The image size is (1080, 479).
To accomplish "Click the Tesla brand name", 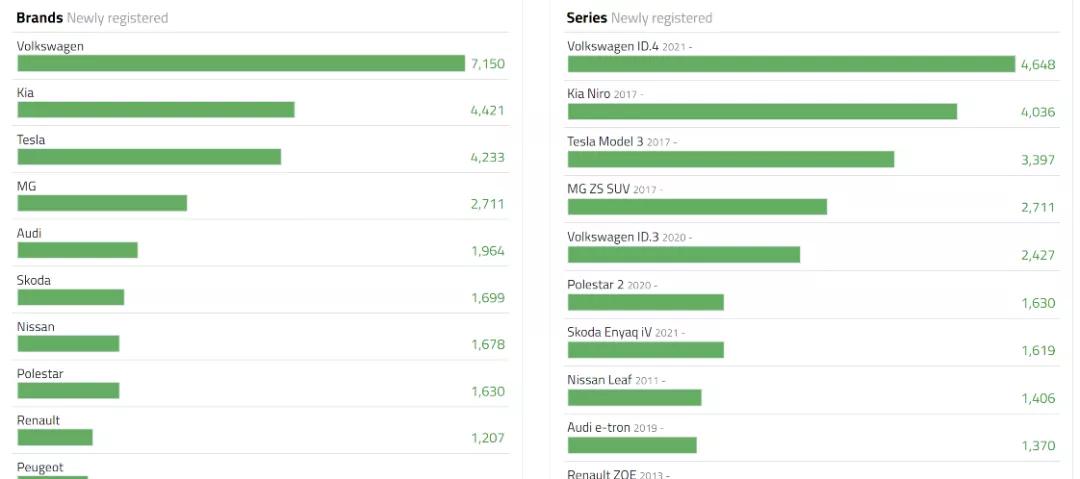I will 31,140.
